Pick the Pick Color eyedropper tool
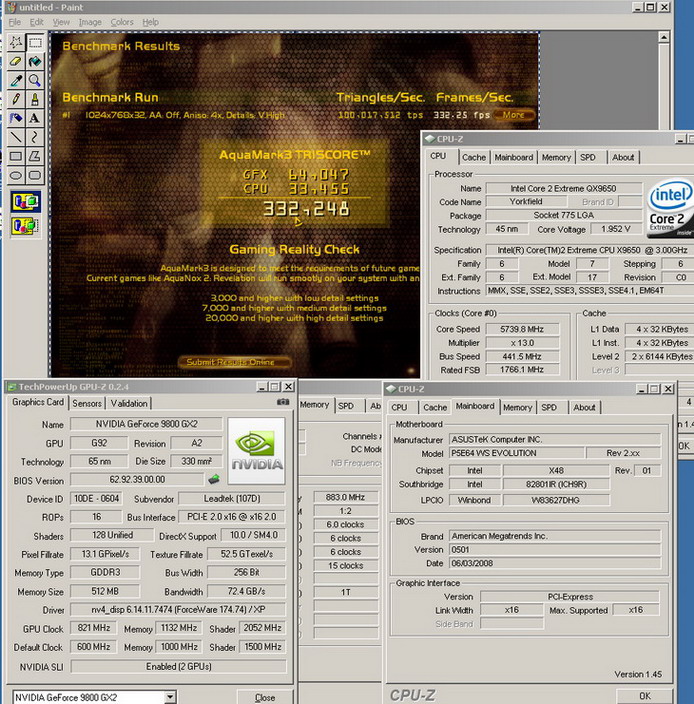Screen dimensions: 694x704 coord(16,80)
